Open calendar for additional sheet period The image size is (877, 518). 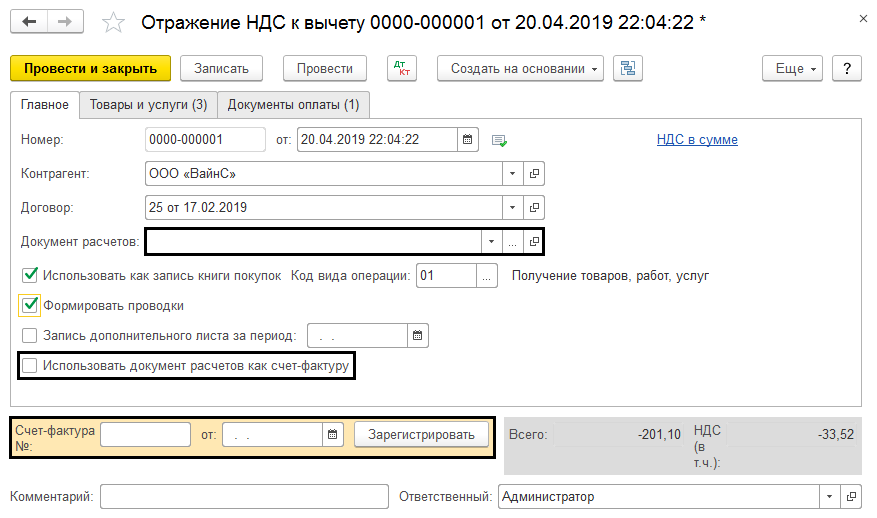tap(418, 335)
